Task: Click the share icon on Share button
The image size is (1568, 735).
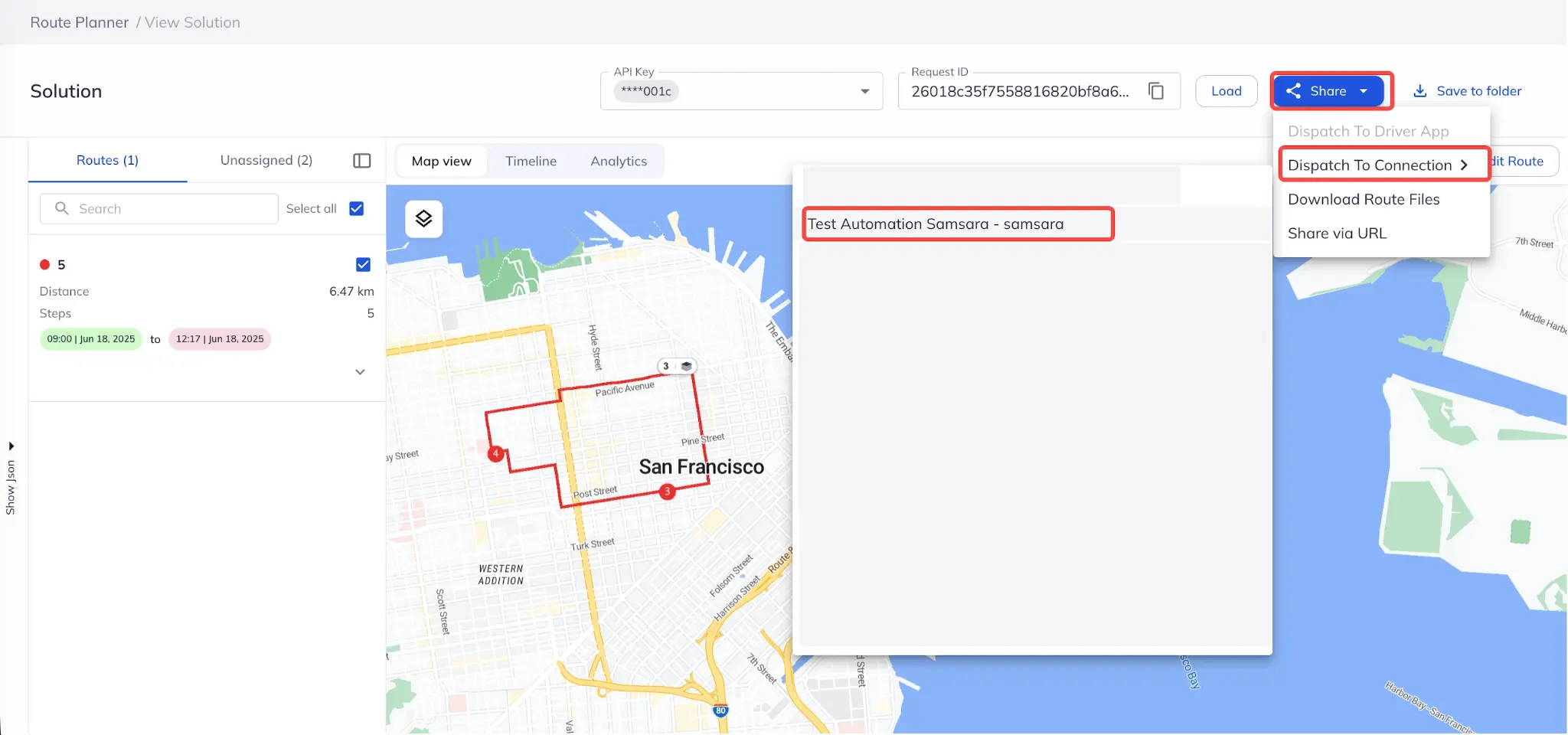Action: point(1293,91)
